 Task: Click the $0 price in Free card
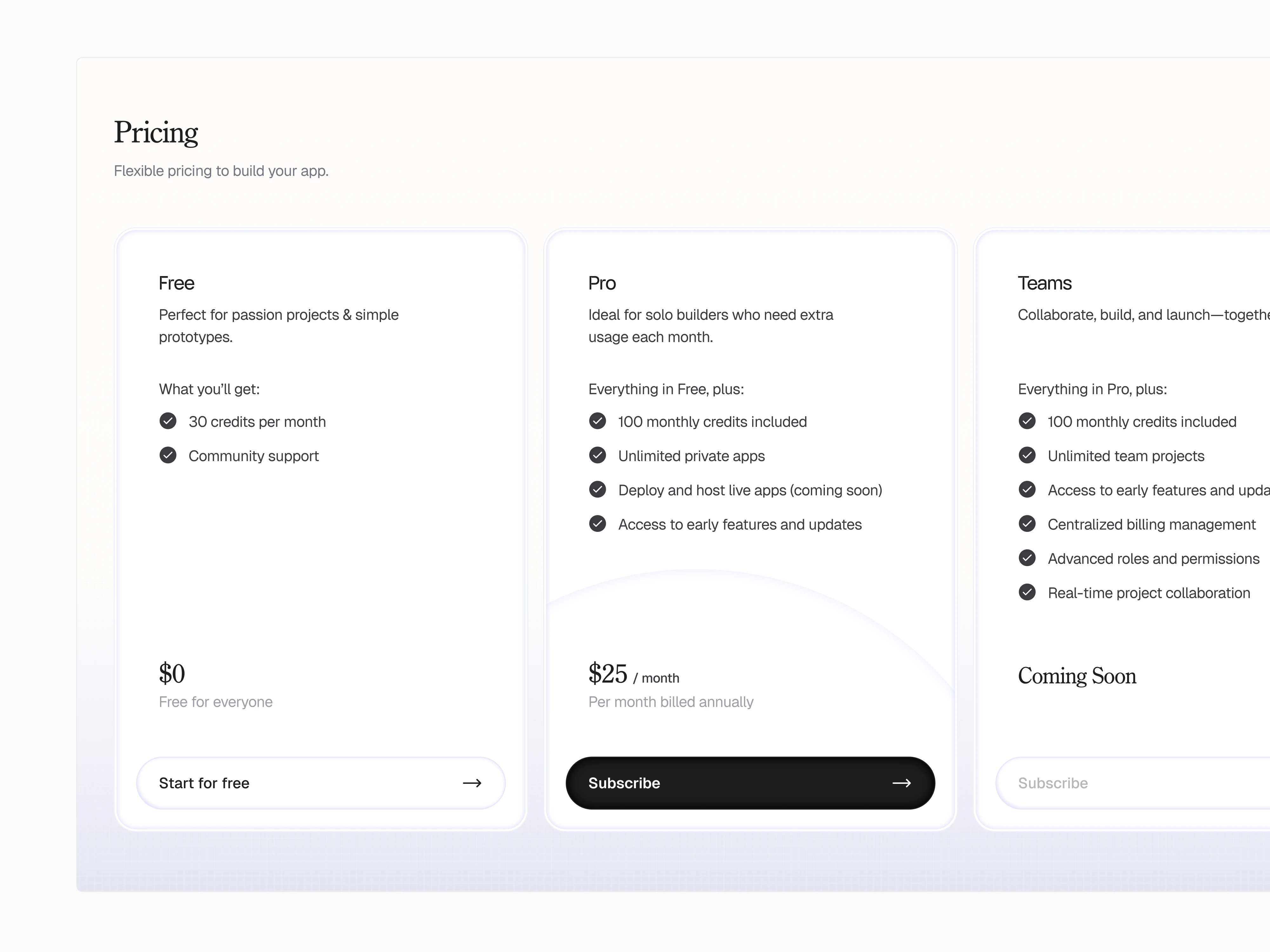172,674
